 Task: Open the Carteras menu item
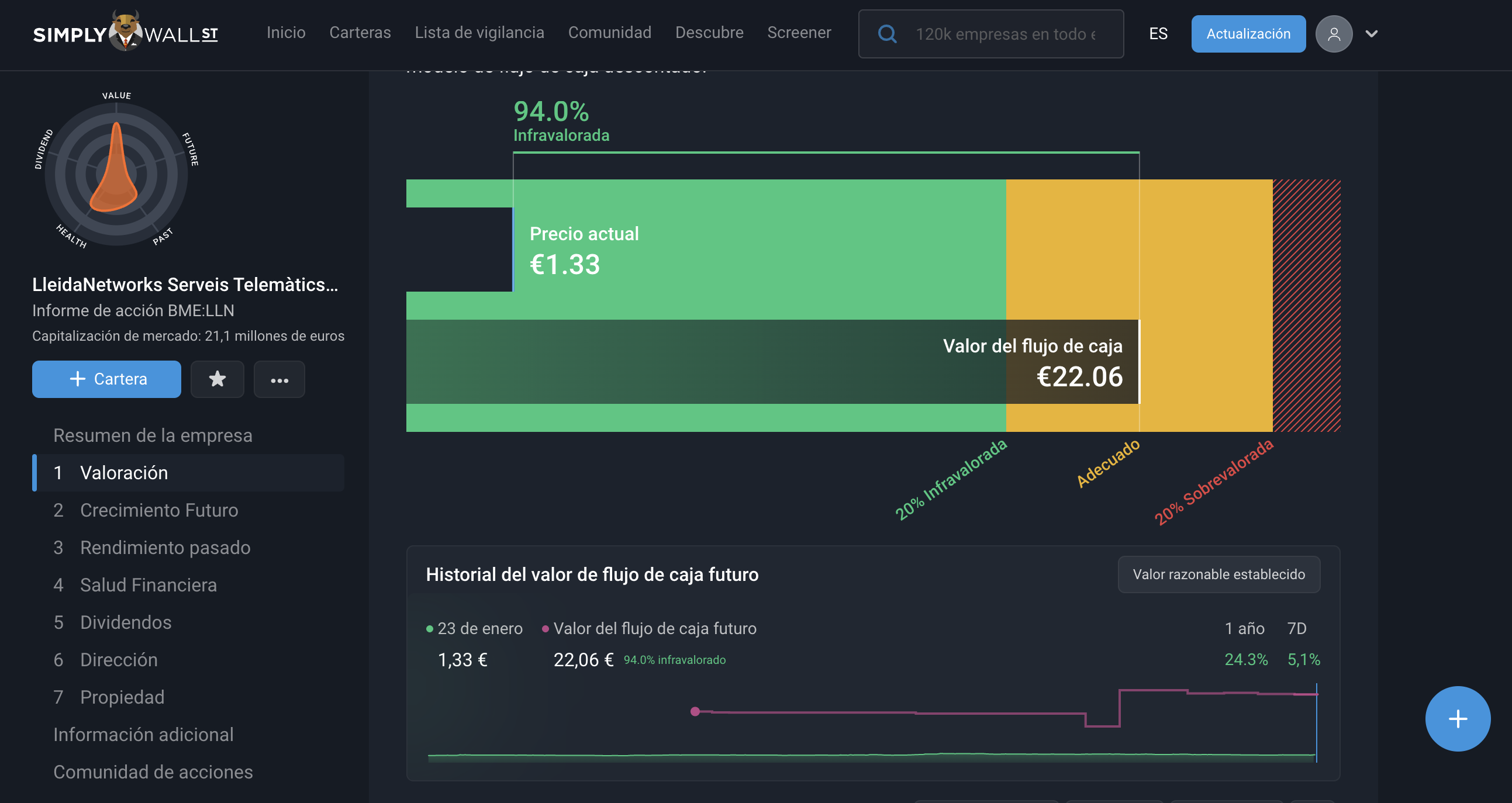point(360,32)
